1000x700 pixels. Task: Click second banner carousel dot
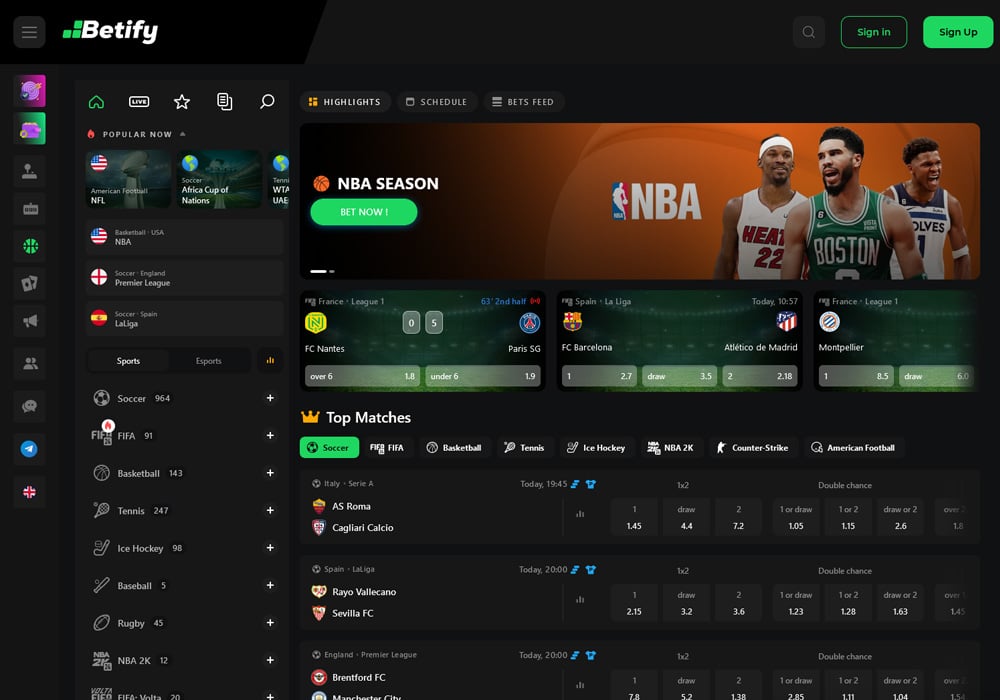coord(332,272)
